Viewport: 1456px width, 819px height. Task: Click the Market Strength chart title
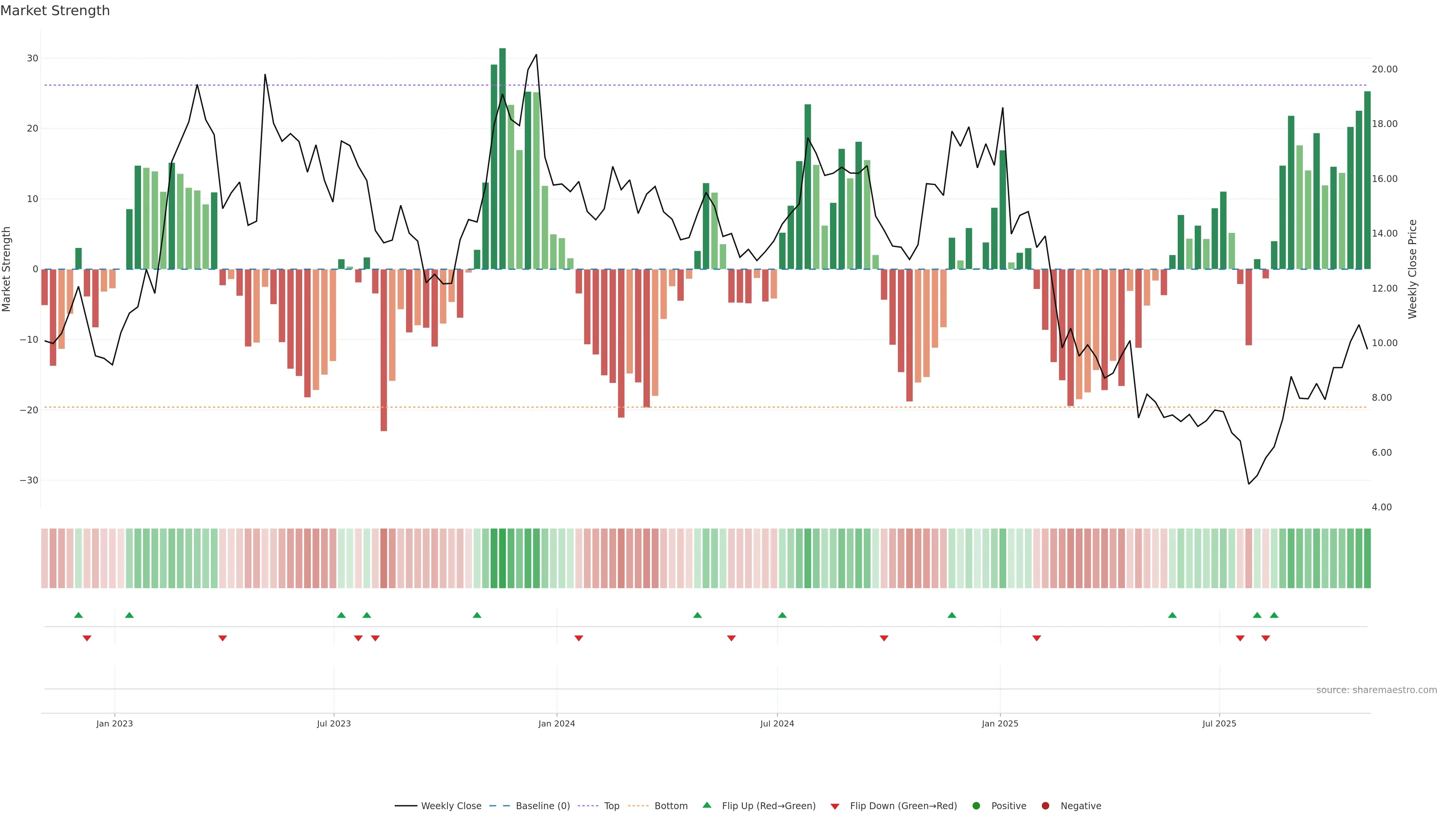(x=55, y=11)
